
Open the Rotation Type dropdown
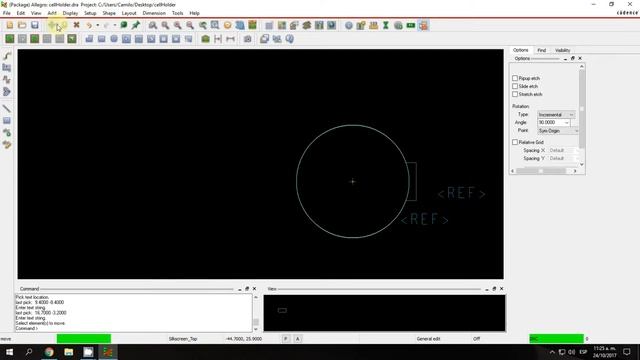pyautogui.click(x=556, y=115)
